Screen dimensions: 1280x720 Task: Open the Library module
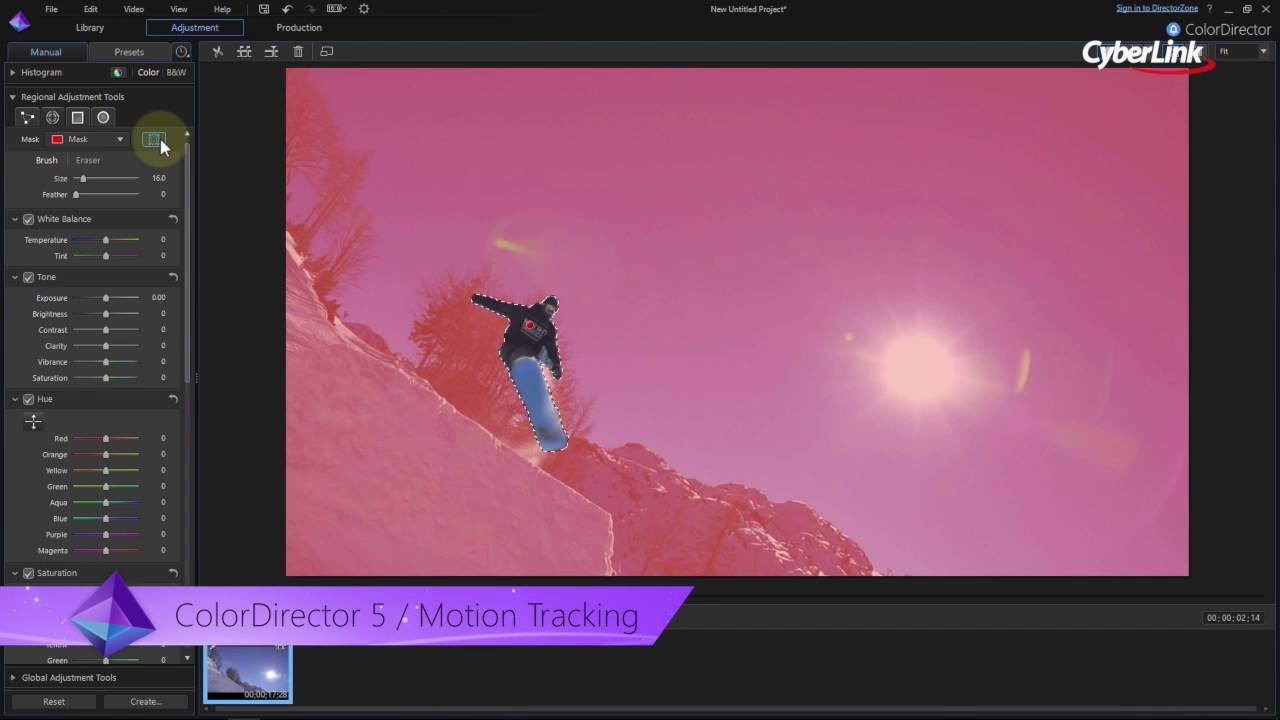tap(90, 28)
